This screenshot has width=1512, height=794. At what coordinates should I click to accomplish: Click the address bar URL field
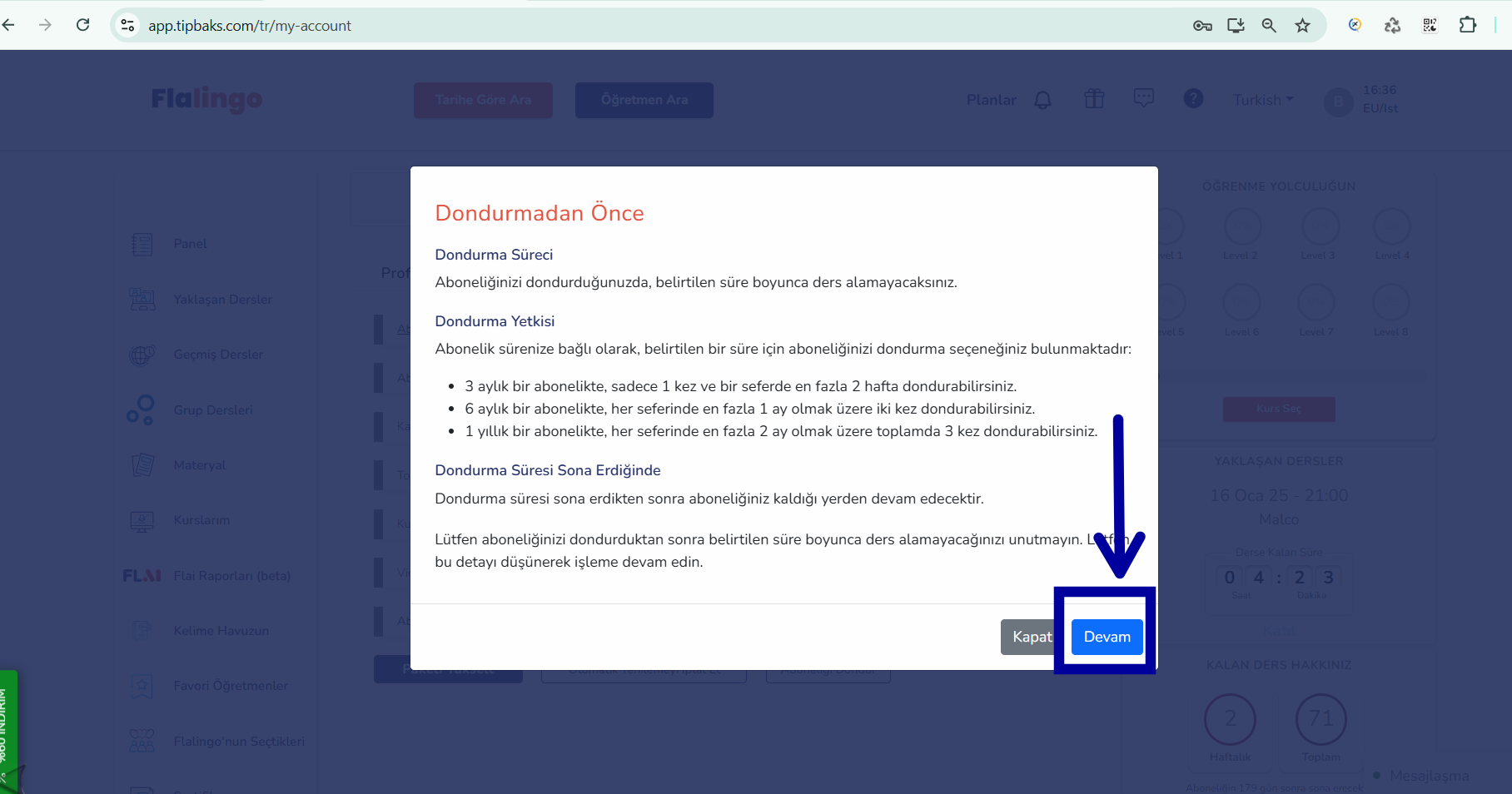point(250,26)
